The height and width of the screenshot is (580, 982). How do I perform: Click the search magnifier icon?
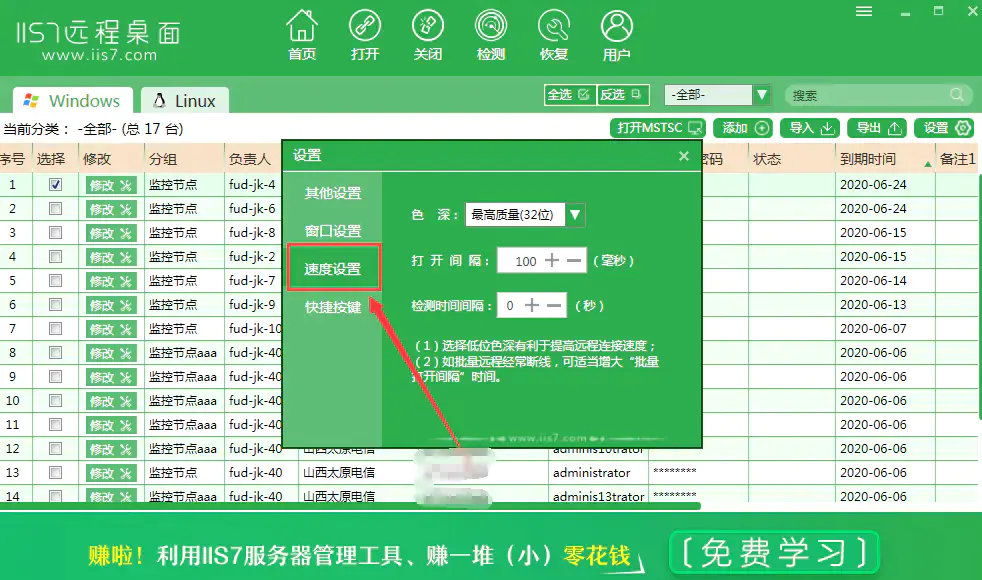[956, 95]
